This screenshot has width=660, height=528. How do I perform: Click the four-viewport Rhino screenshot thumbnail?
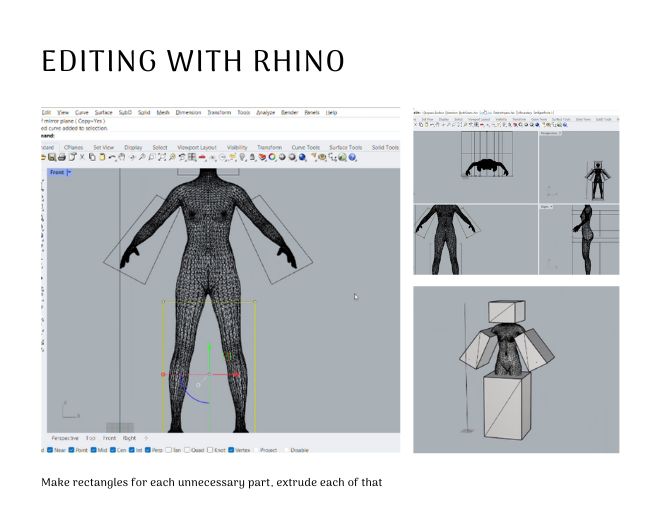tap(516, 192)
